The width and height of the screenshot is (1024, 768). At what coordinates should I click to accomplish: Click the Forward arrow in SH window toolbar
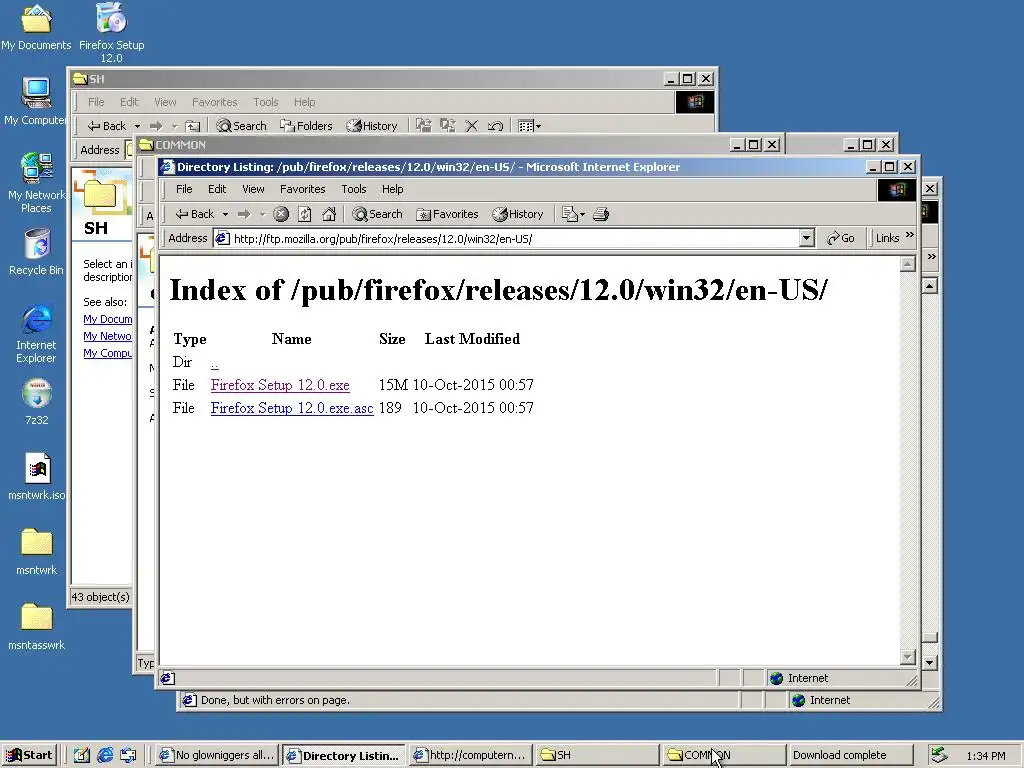click(x=155, y=126)
